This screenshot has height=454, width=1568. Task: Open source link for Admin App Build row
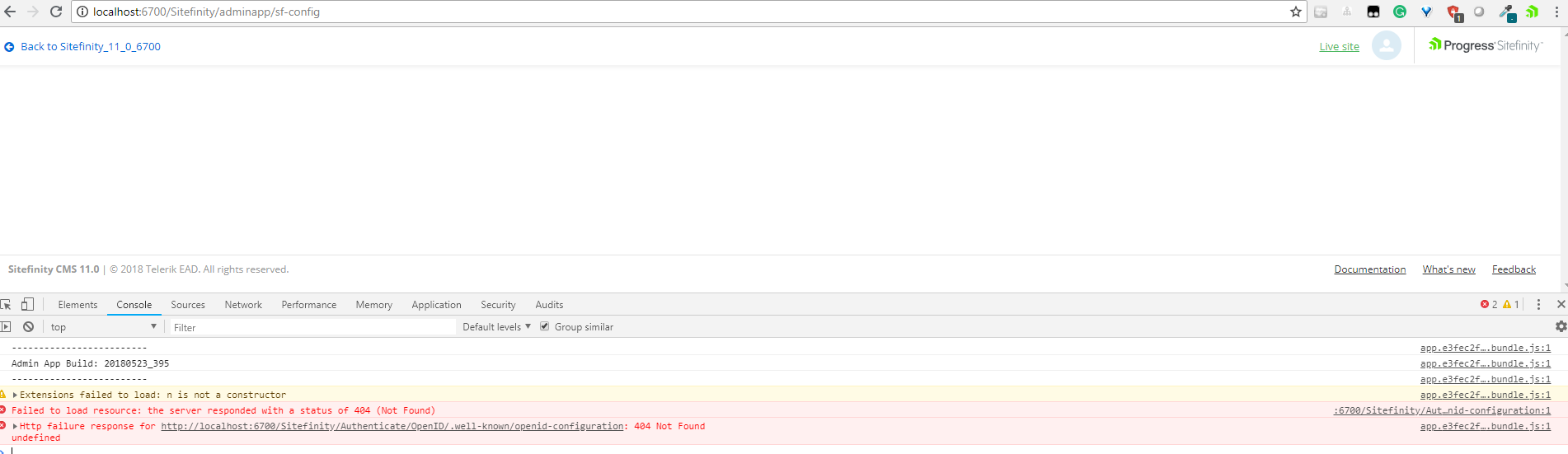tap(1486, 363)
